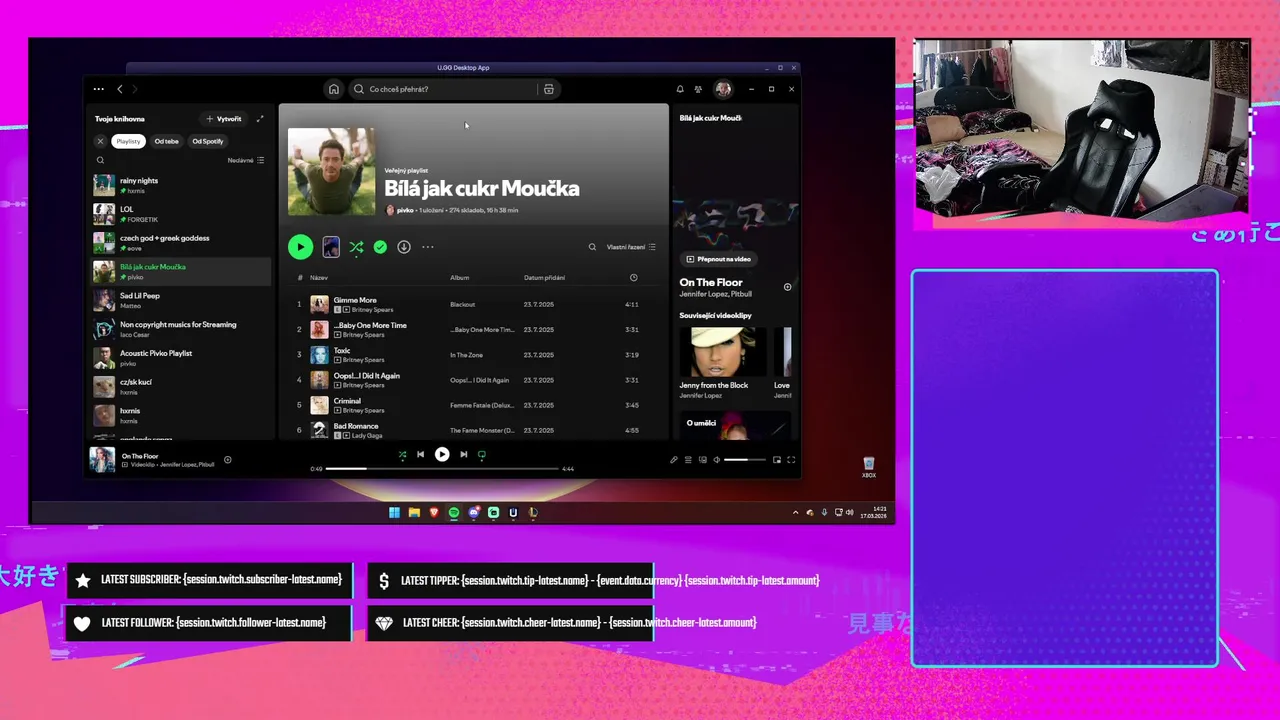Open the Windows Start button on the taskbar
1280x720 pixels.
point(394,512)
